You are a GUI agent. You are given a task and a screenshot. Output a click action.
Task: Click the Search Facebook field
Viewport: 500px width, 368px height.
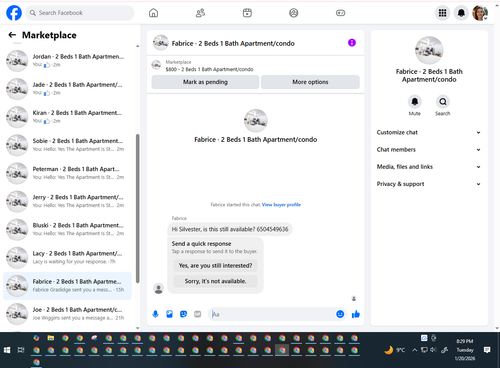point(80,13)
